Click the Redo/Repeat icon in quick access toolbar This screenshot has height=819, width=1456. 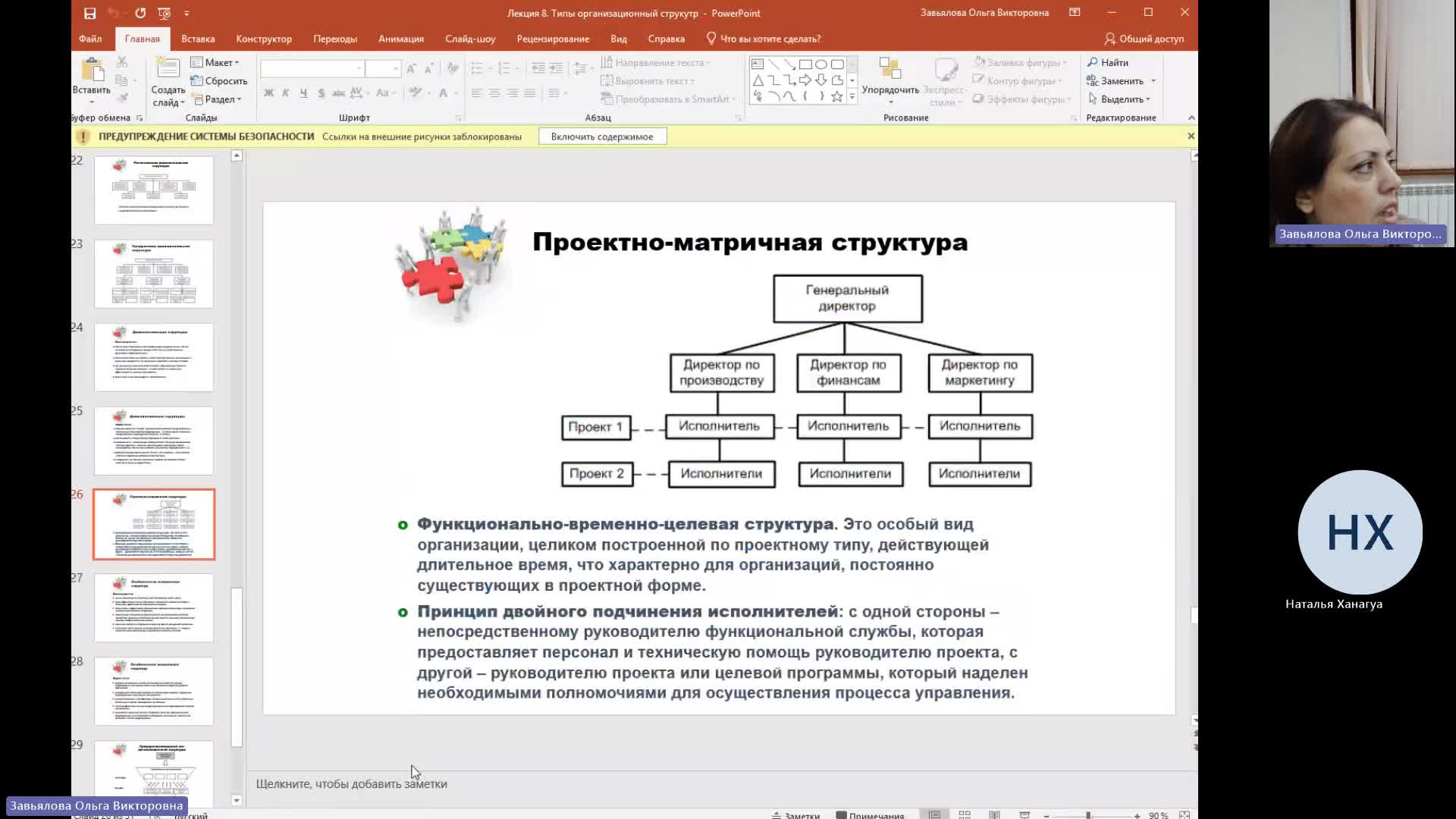pyautogui.click(x=140, y=13)
